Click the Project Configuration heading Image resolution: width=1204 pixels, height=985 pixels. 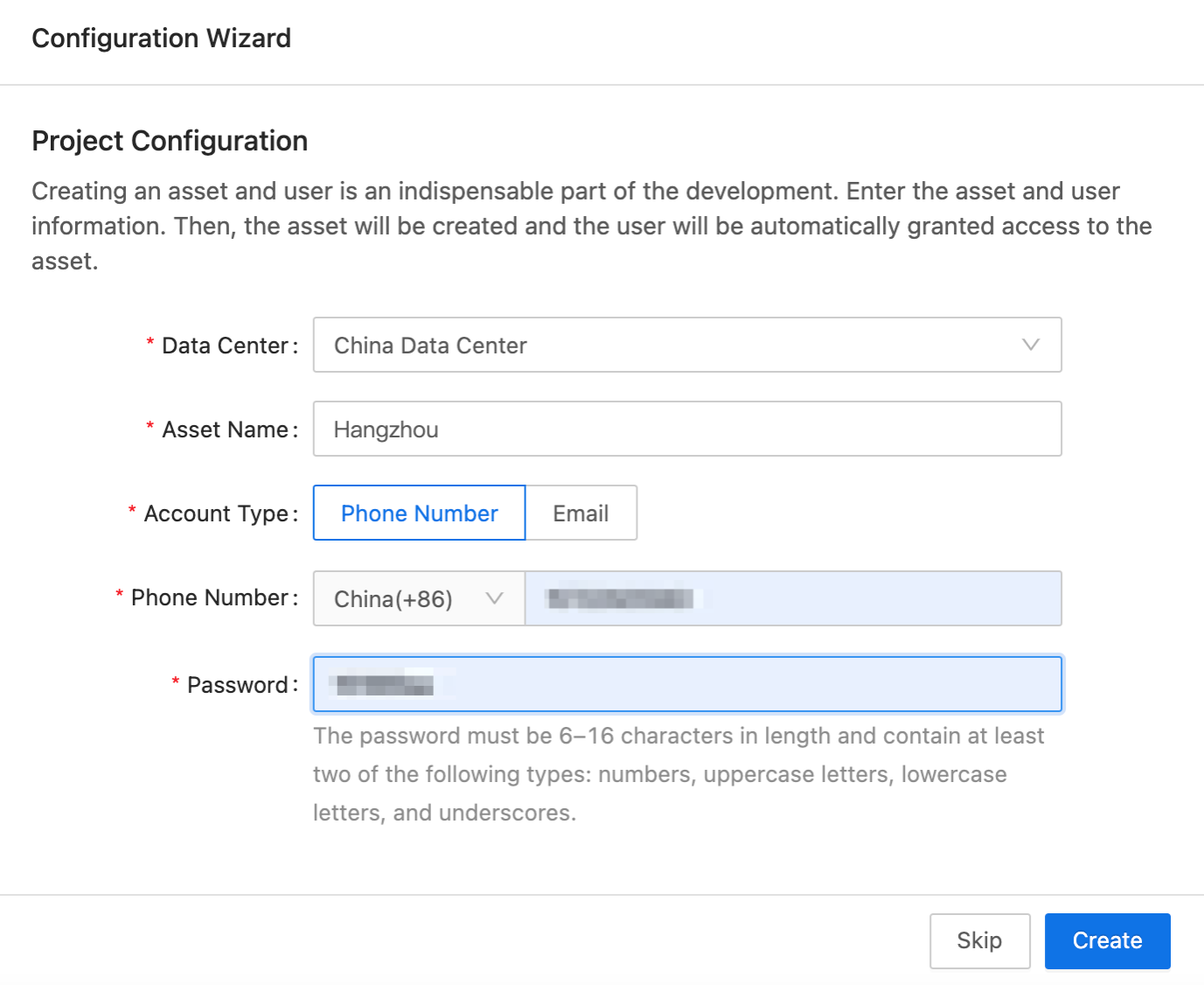(x=170, y=140)
